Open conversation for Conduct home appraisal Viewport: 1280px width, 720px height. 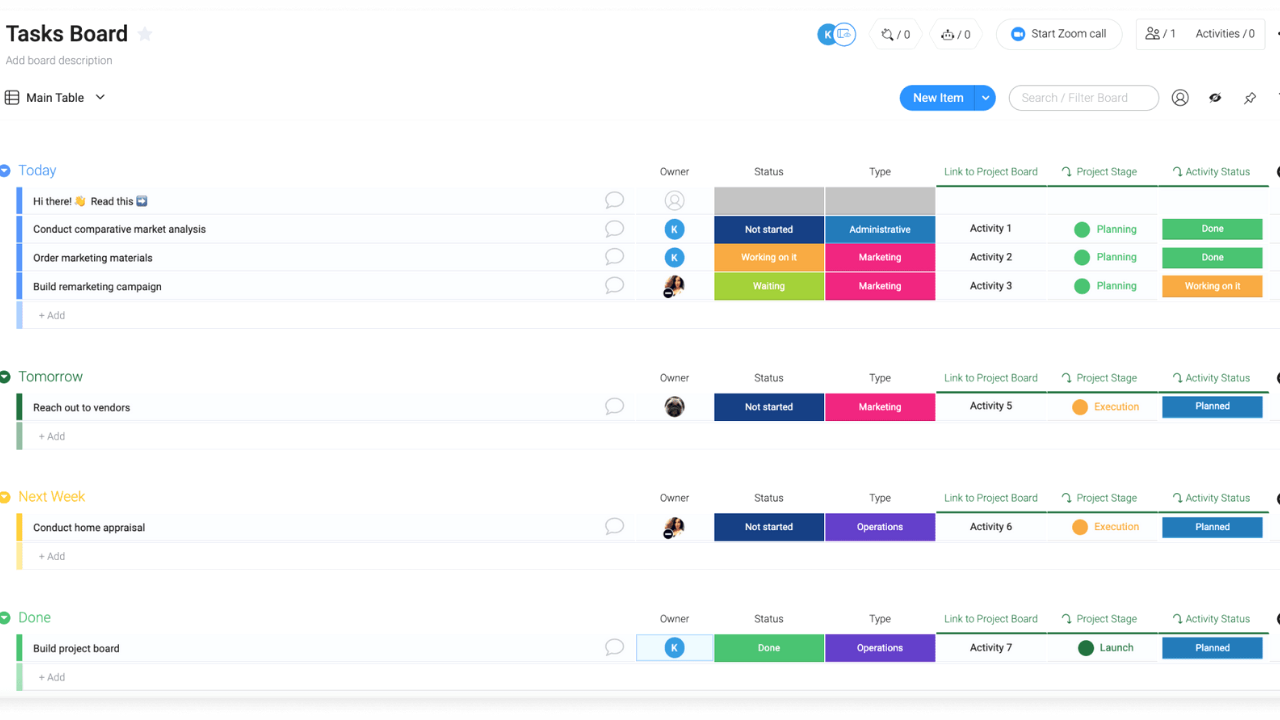[614, 527]
